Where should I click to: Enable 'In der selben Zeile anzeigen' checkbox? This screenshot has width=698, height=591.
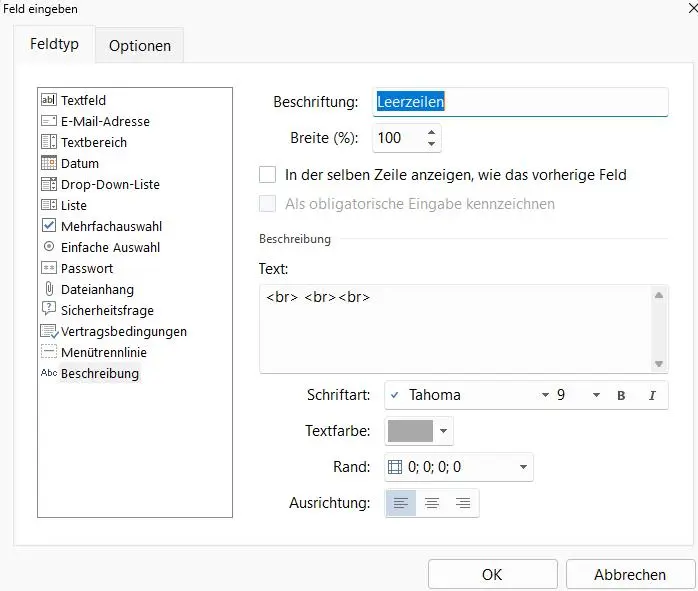click(x=267, y=175)
